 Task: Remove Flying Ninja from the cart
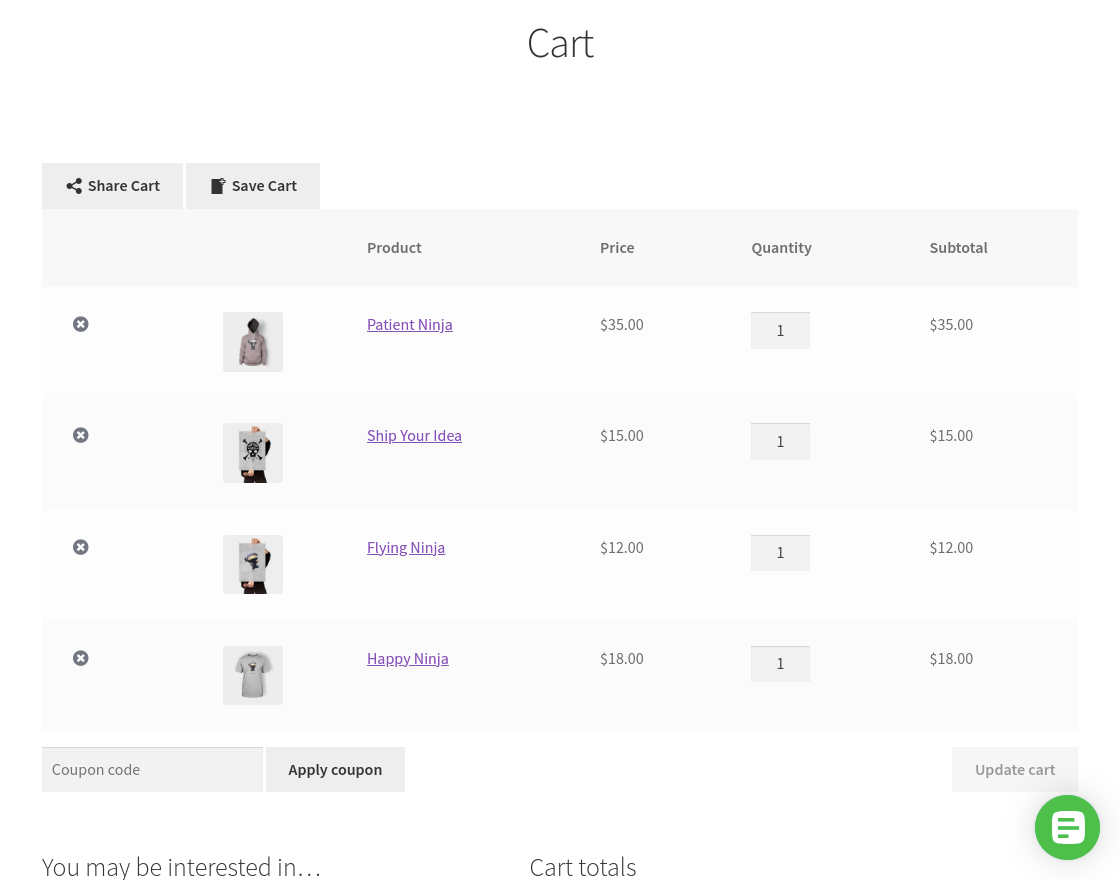point(80,547)
